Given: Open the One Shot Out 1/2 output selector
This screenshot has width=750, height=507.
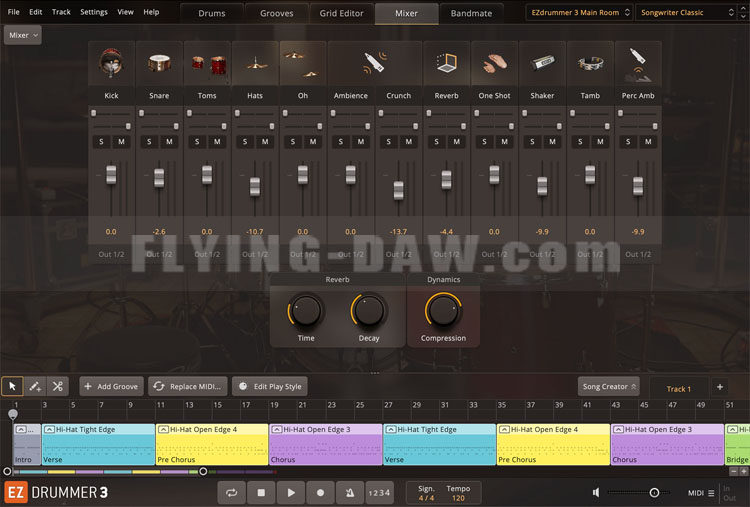Looking at the screenshot, I should click(x=494, y=254).
